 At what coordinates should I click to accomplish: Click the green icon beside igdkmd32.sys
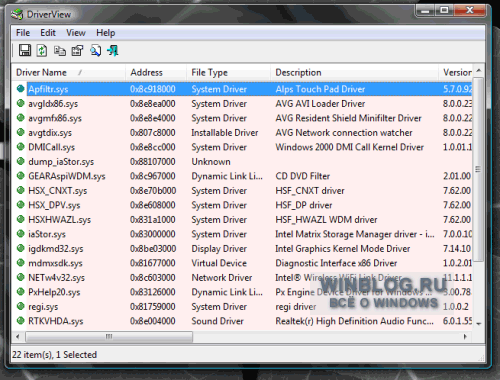pyautogui.click(x=21, y=248)
